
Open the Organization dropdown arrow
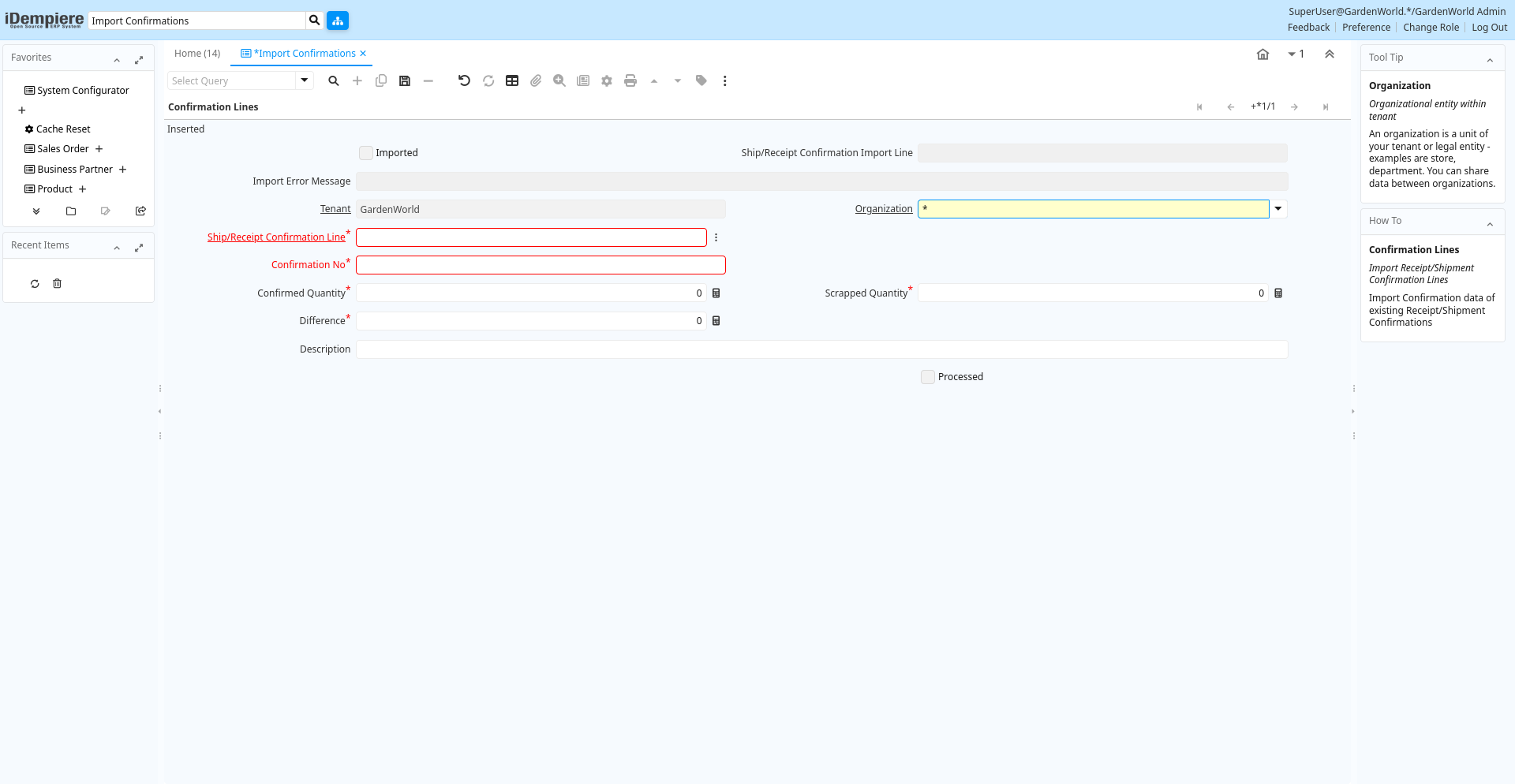click(1278, 209)
